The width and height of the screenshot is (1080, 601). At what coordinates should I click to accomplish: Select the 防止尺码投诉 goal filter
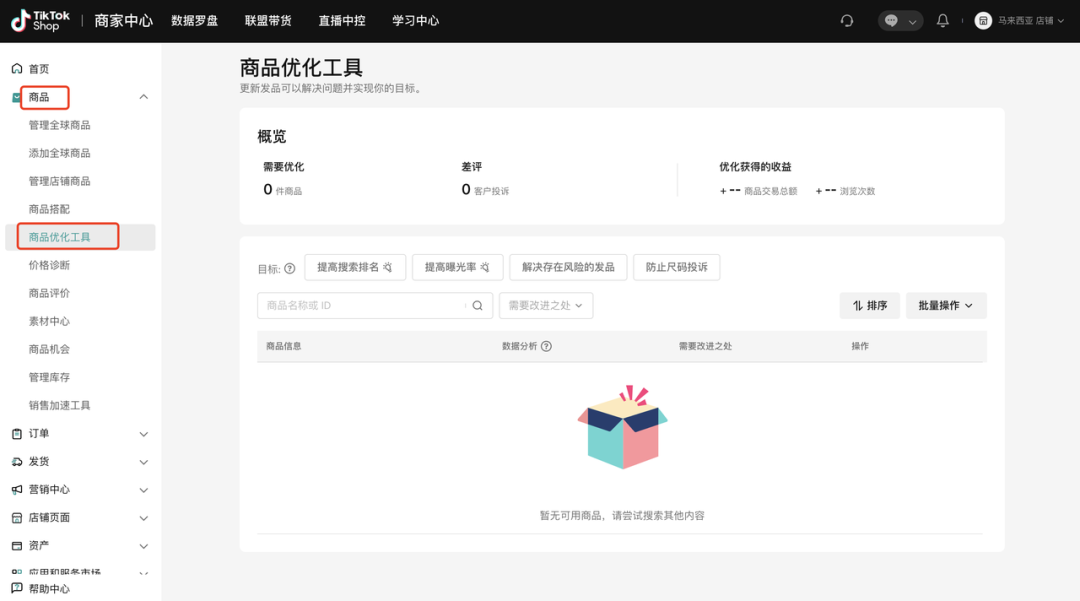click(x=676, y=267)
